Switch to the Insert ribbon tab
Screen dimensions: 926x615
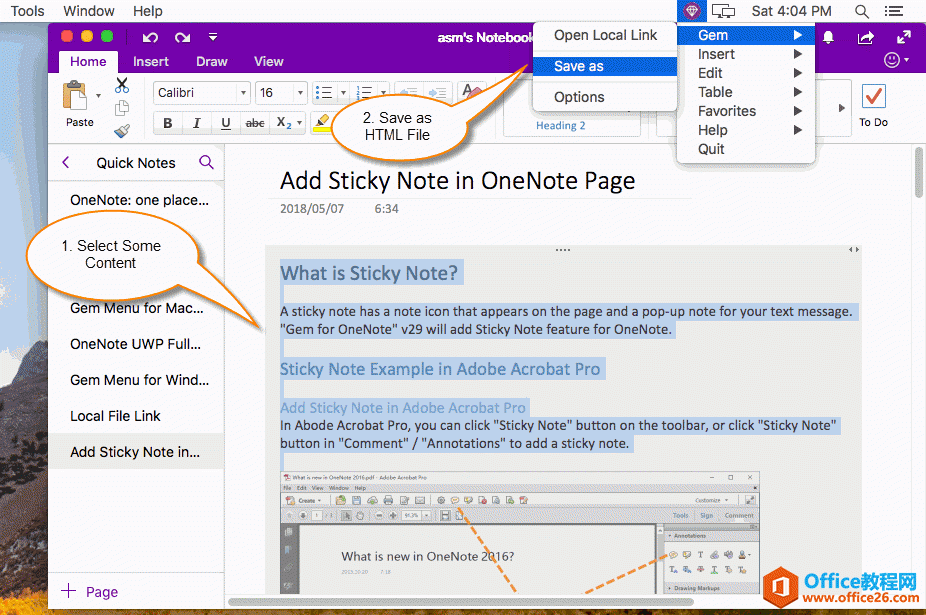coord(150,61)
